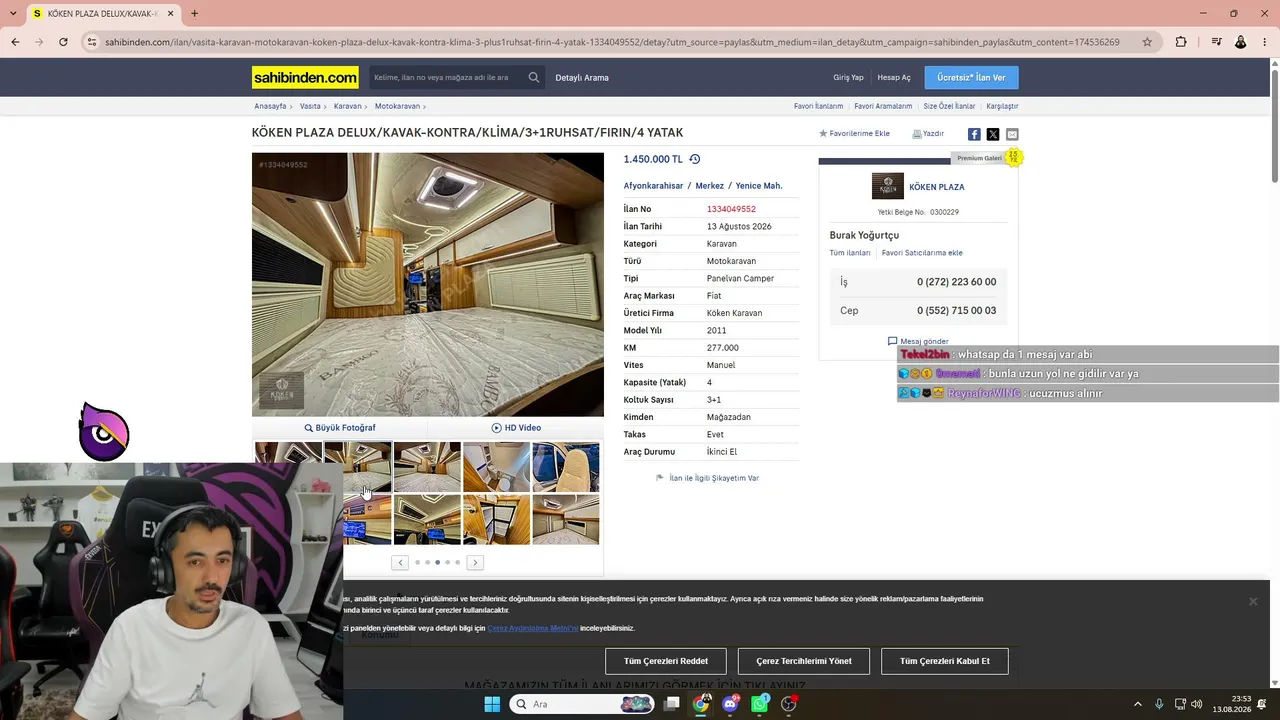Add listing with Favorilerime Ekle
1280x720 pixels.
tap(854, 134)
